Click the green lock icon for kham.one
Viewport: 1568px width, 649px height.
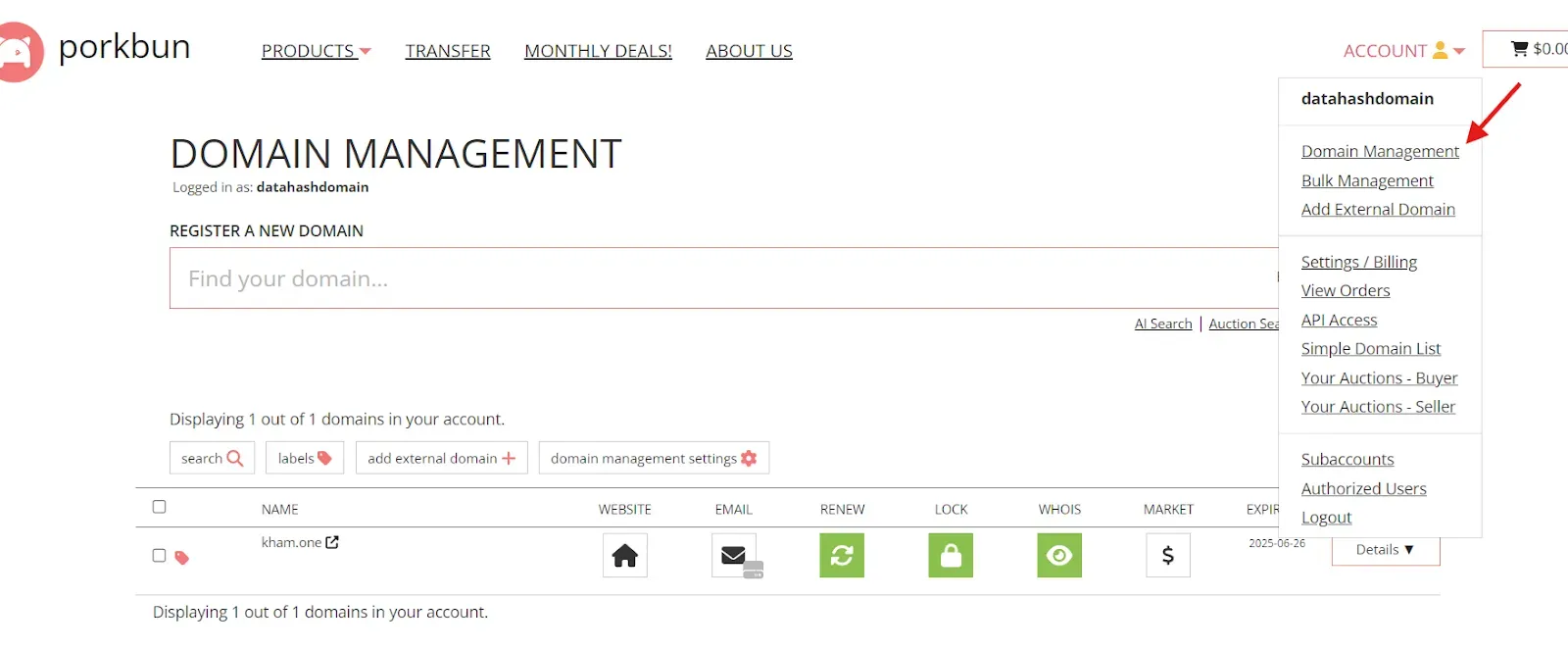tap(951, 556)
